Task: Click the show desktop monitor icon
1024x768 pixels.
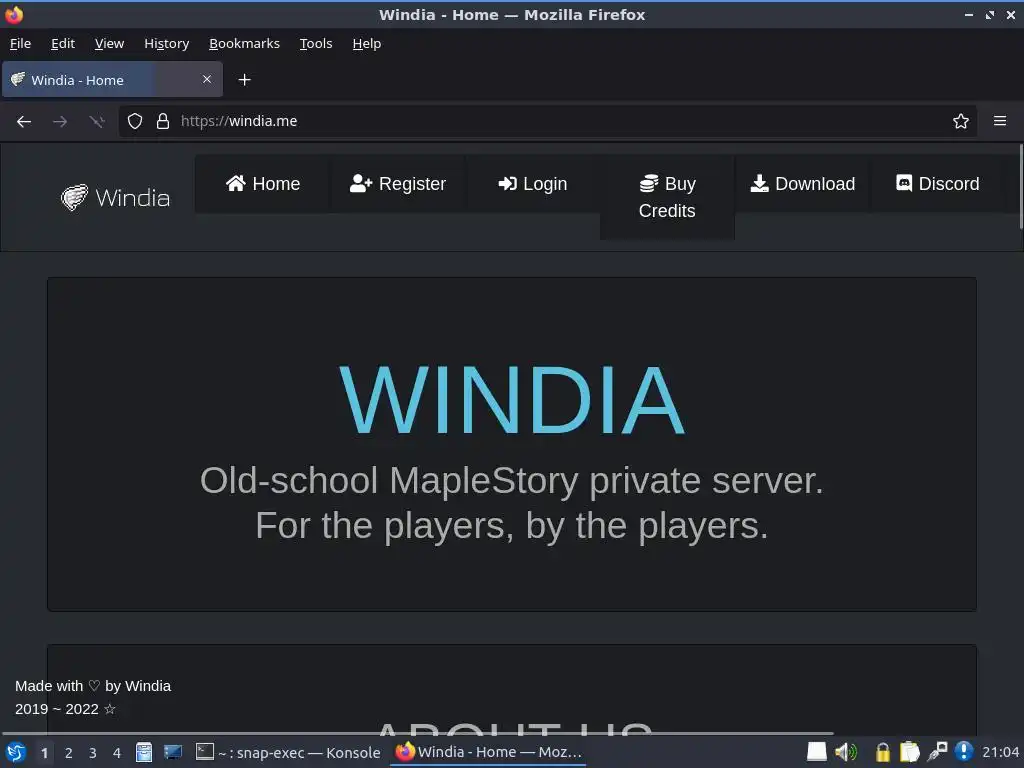Action: 173,752
